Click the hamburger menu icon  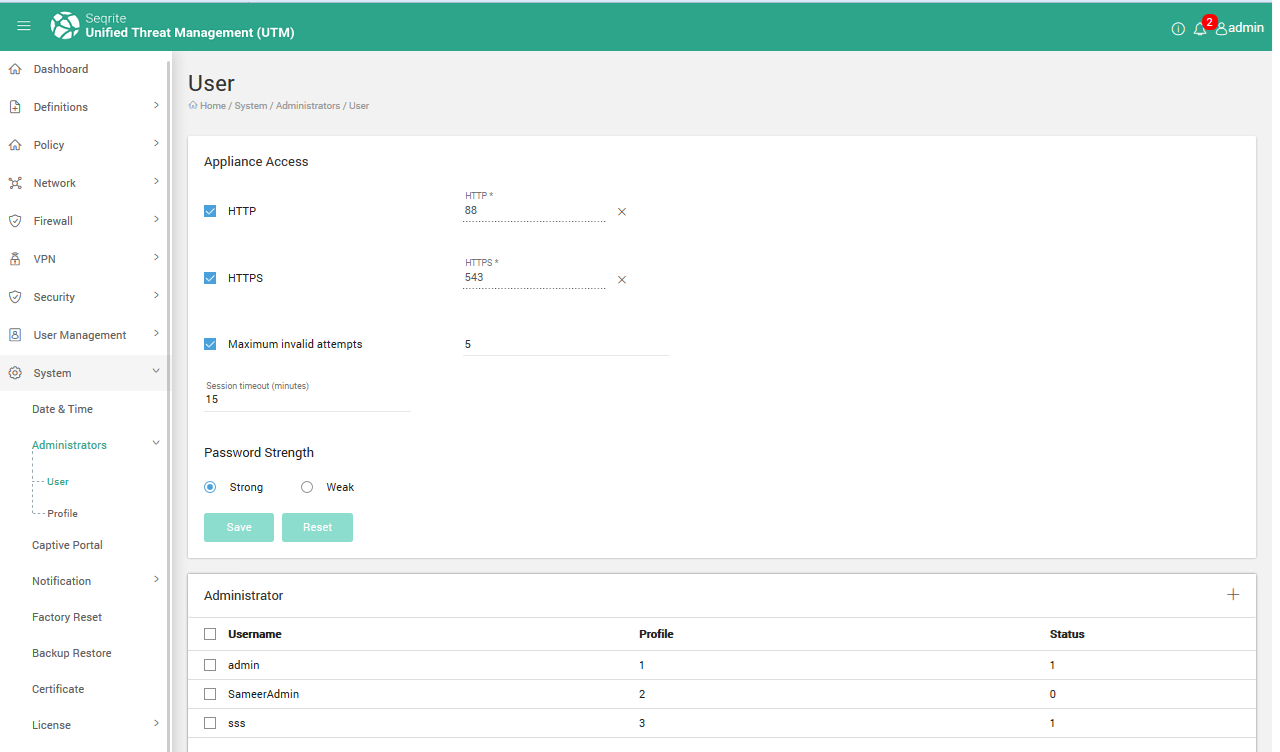24,26
